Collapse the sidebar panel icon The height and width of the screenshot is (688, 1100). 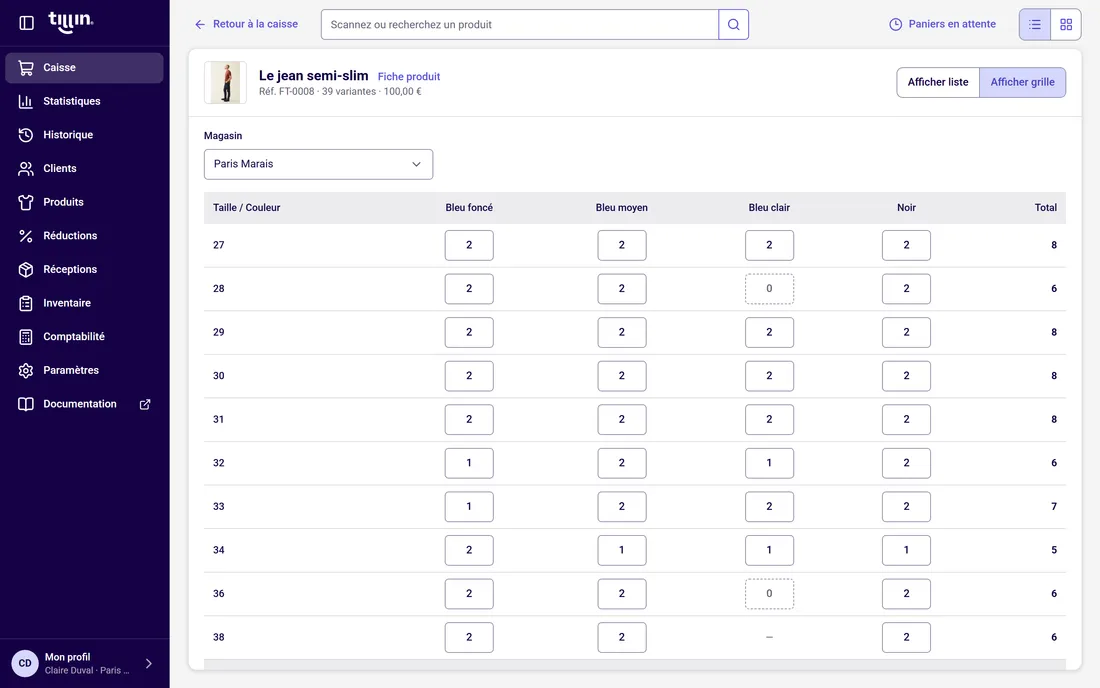coord(27,23)
